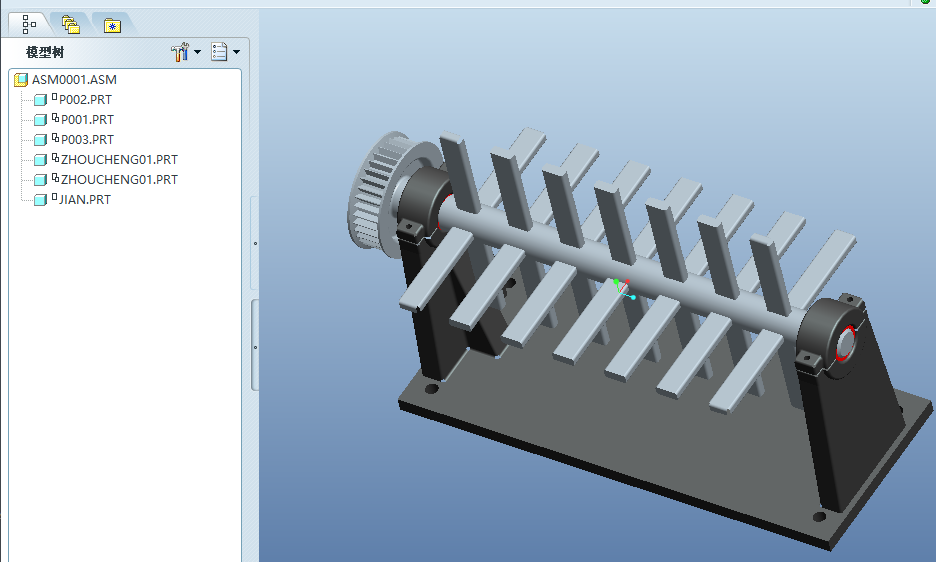
Task: Click the part icon beside P003.PRT
Action: [40, 140]
